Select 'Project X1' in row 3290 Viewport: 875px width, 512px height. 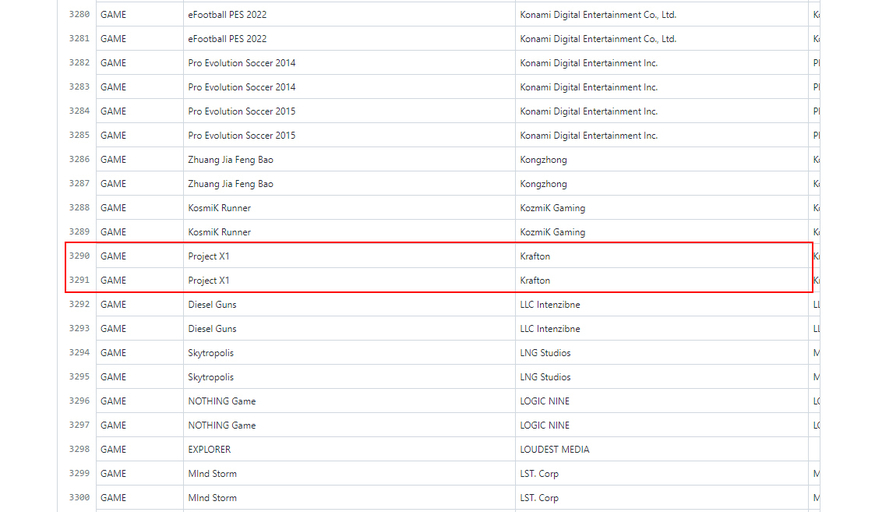pyautogui.click(x=209, y=257)
